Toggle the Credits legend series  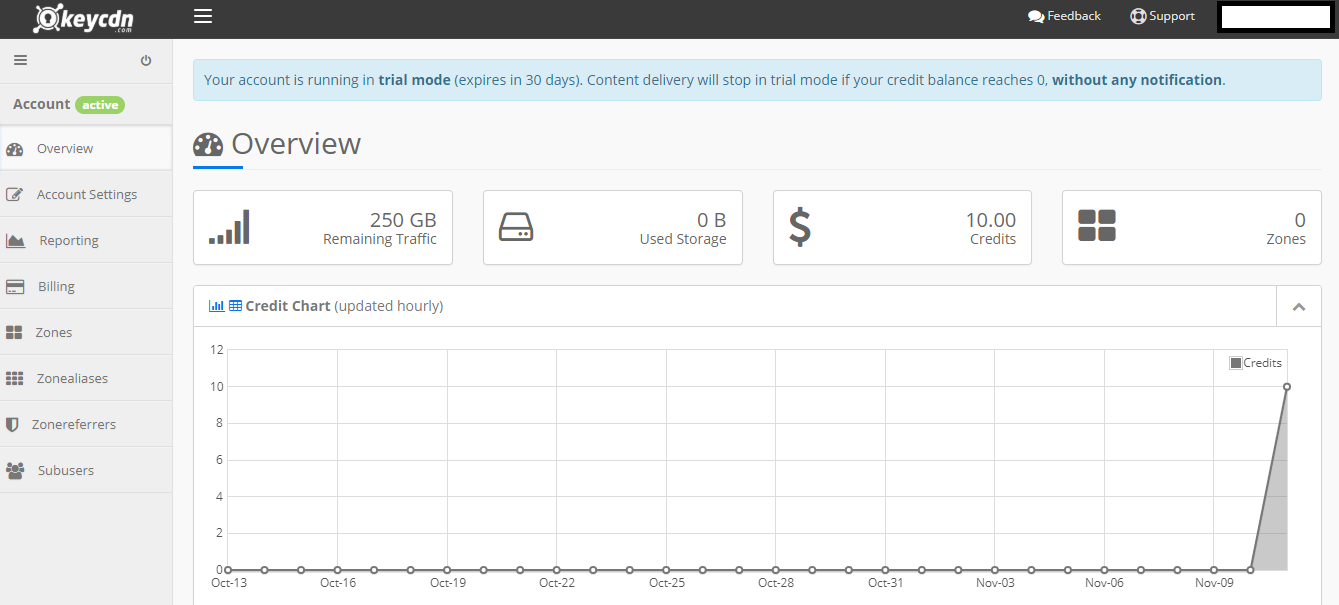(x=1256, y=363)
